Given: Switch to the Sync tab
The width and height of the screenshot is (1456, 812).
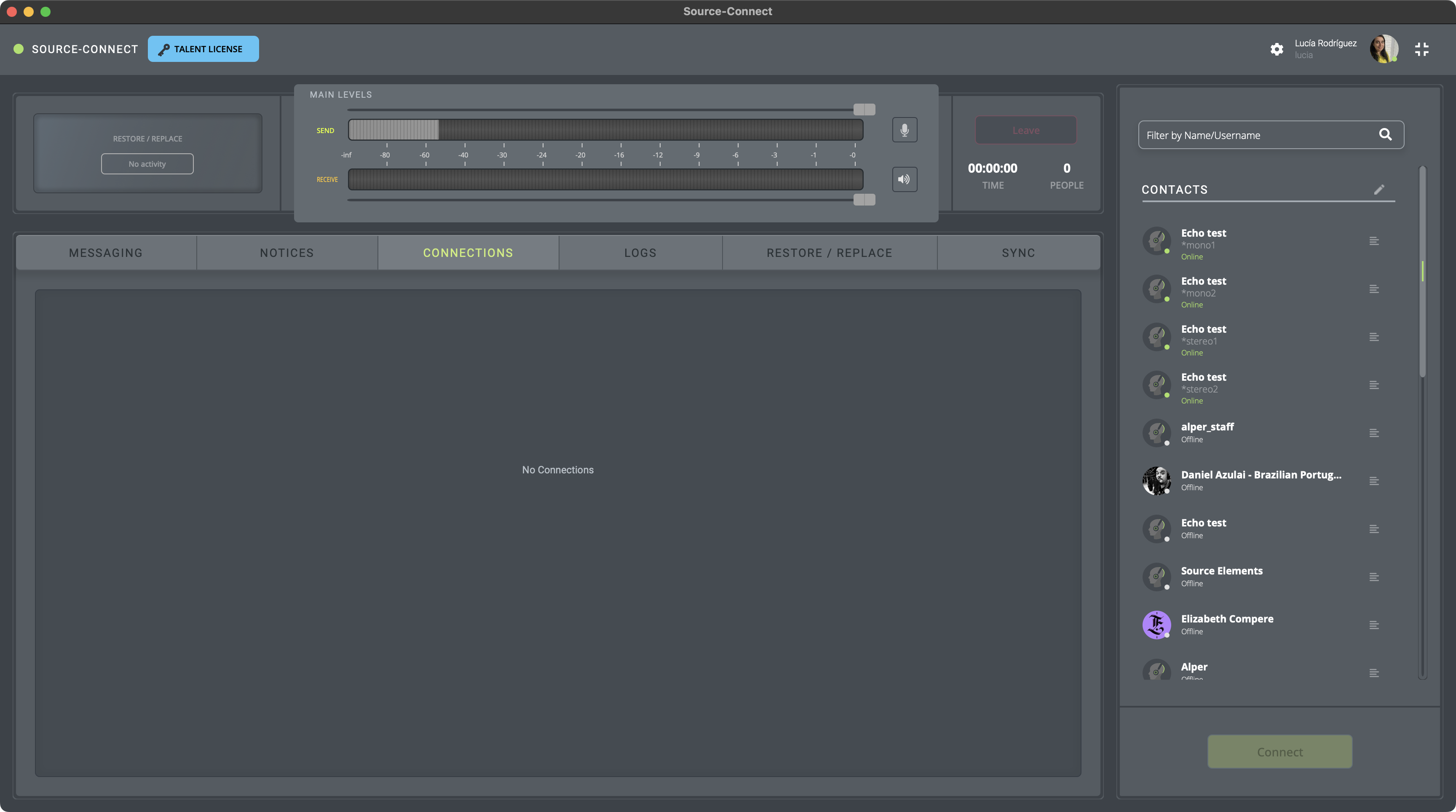Looking at the screenshot, I should [x=1019, y=253].
